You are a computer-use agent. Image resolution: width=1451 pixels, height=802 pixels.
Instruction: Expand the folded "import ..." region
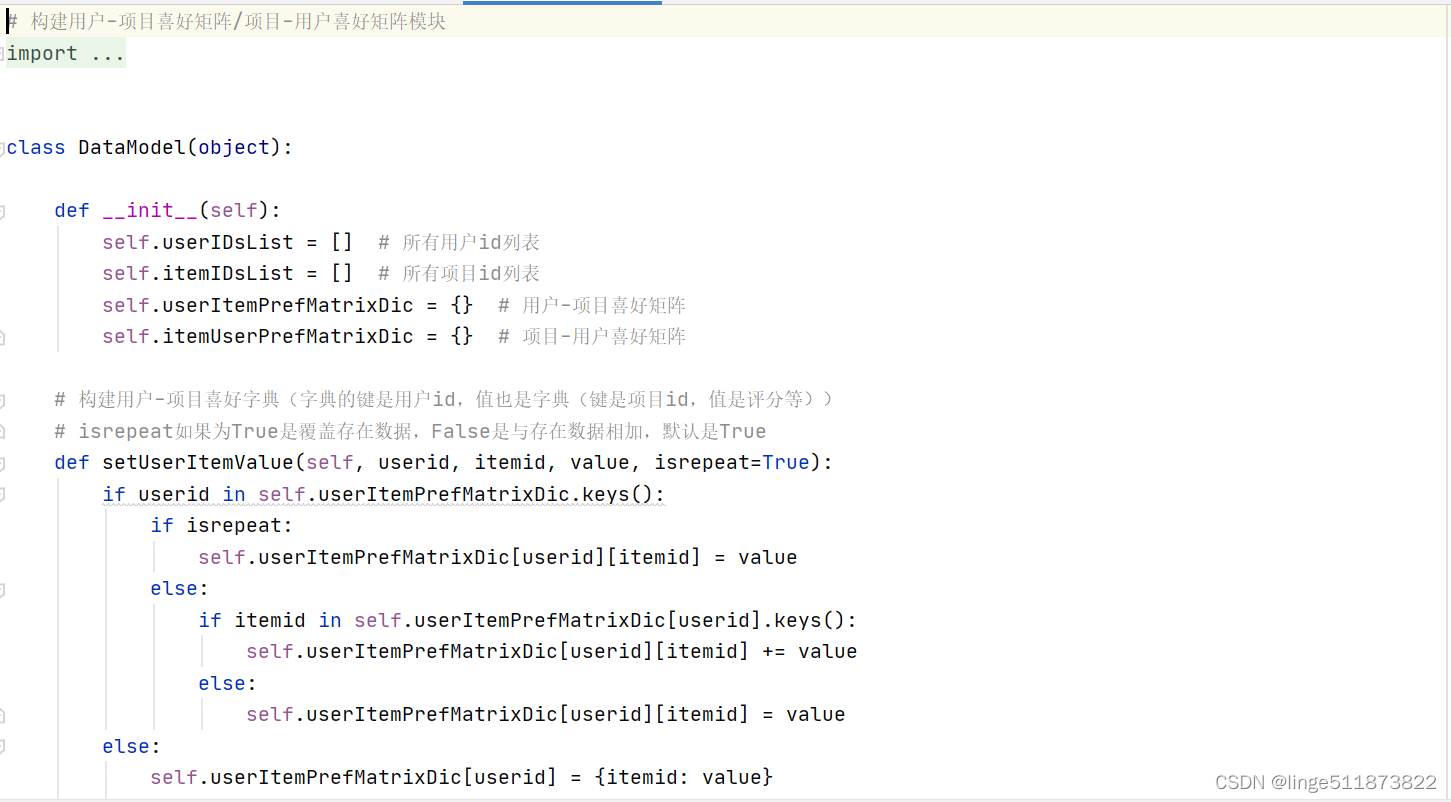tap(65, 54)
